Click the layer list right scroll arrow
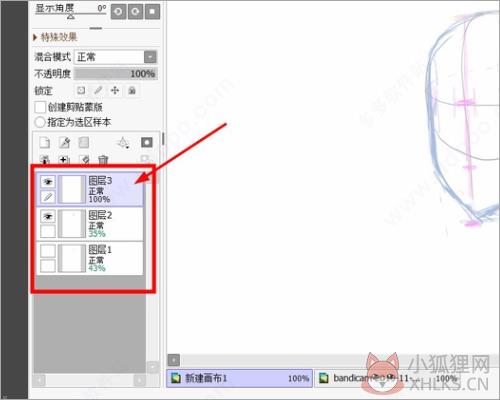This screenshot has width=500, height=400. pos(140,380)
